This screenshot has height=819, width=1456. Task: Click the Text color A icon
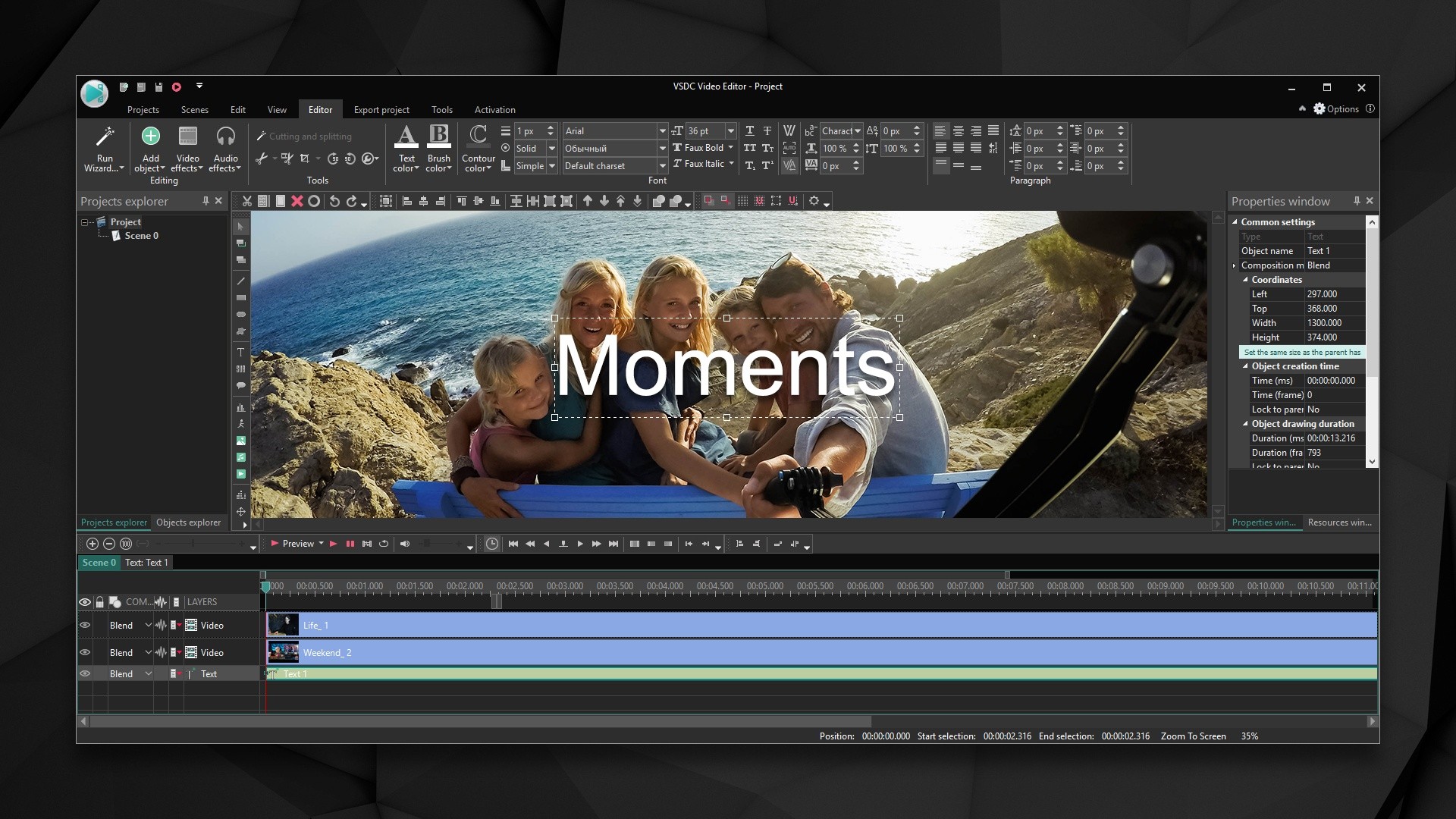(406, 136)
